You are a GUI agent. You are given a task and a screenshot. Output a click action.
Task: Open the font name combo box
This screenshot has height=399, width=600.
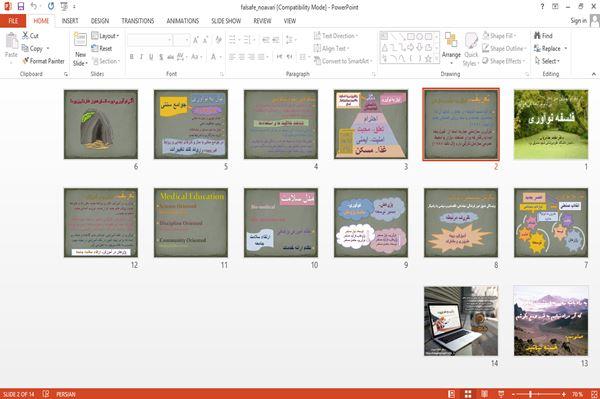click(150, 40)
